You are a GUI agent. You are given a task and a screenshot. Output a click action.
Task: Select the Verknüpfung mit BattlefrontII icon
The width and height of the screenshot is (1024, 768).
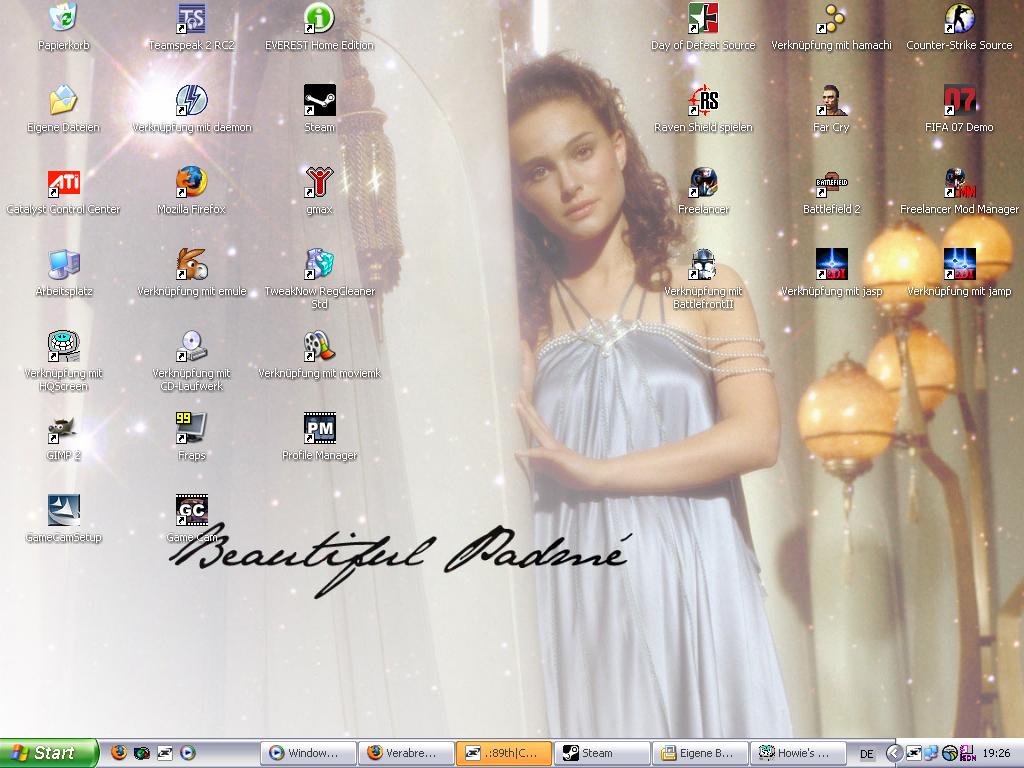[x=703, y=264]
